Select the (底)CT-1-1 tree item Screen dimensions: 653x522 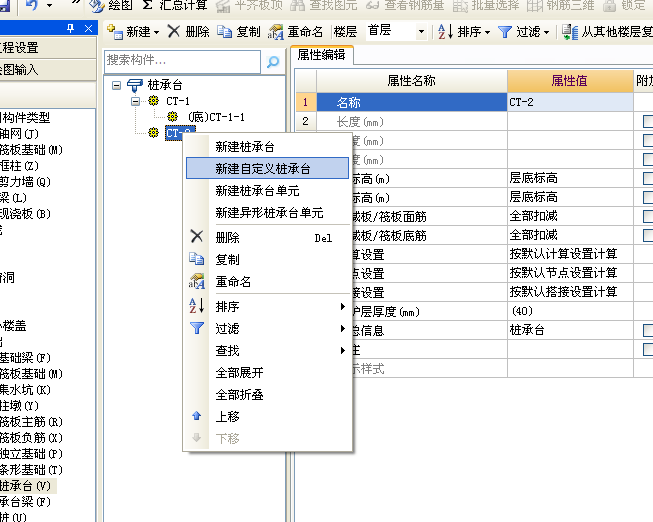216,117
